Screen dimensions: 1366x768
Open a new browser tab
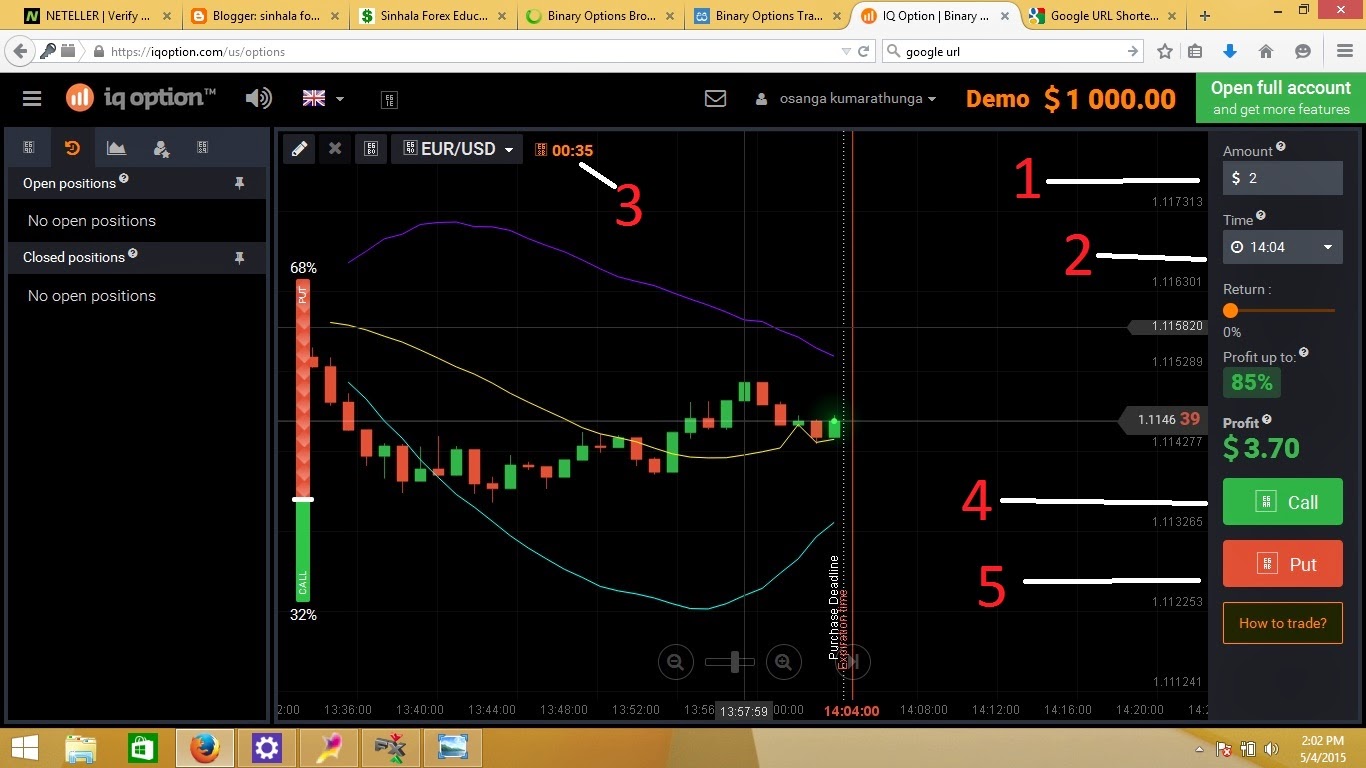coord(1205,16)
